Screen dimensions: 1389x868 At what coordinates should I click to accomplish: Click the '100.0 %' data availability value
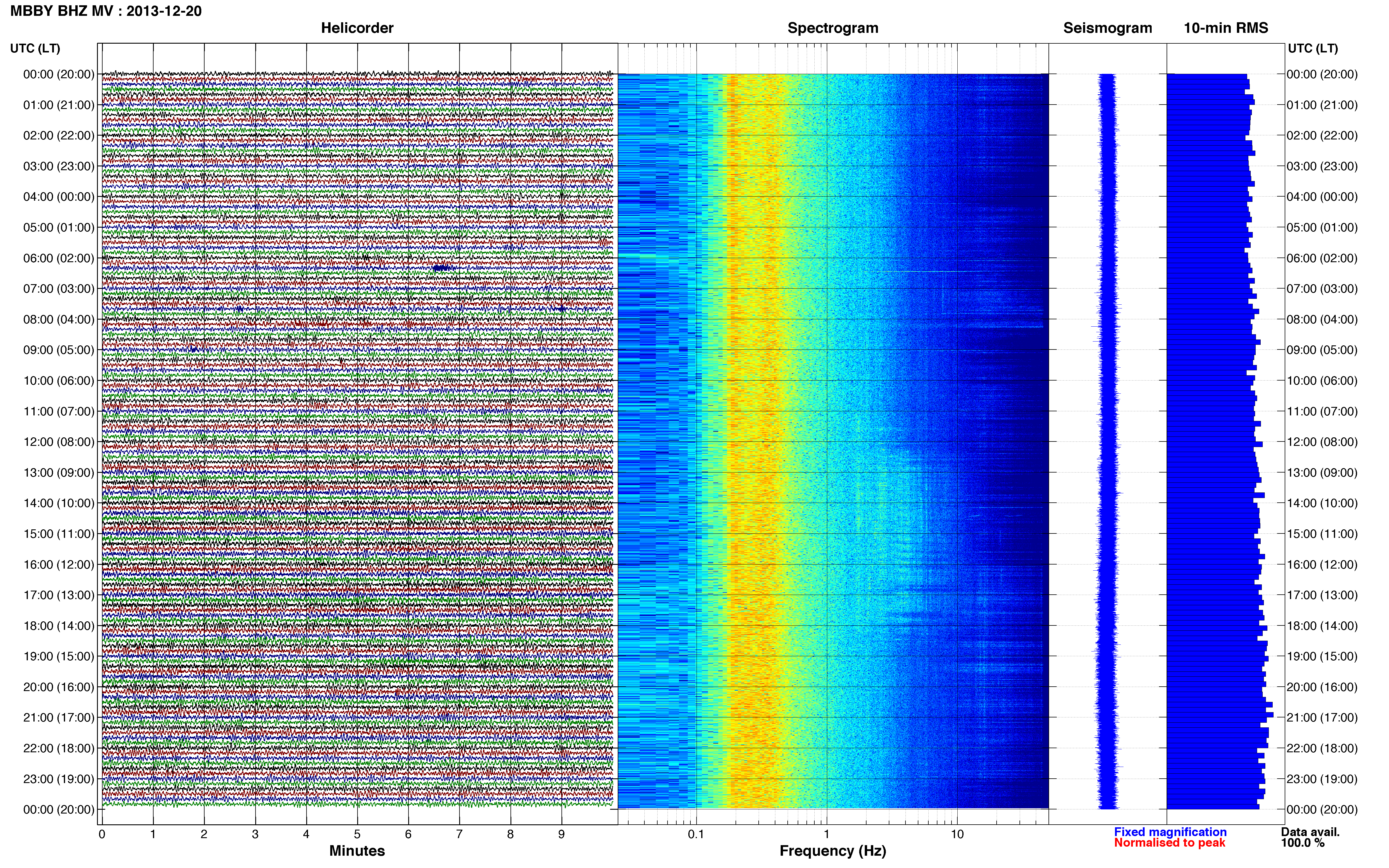(1302, 843)
